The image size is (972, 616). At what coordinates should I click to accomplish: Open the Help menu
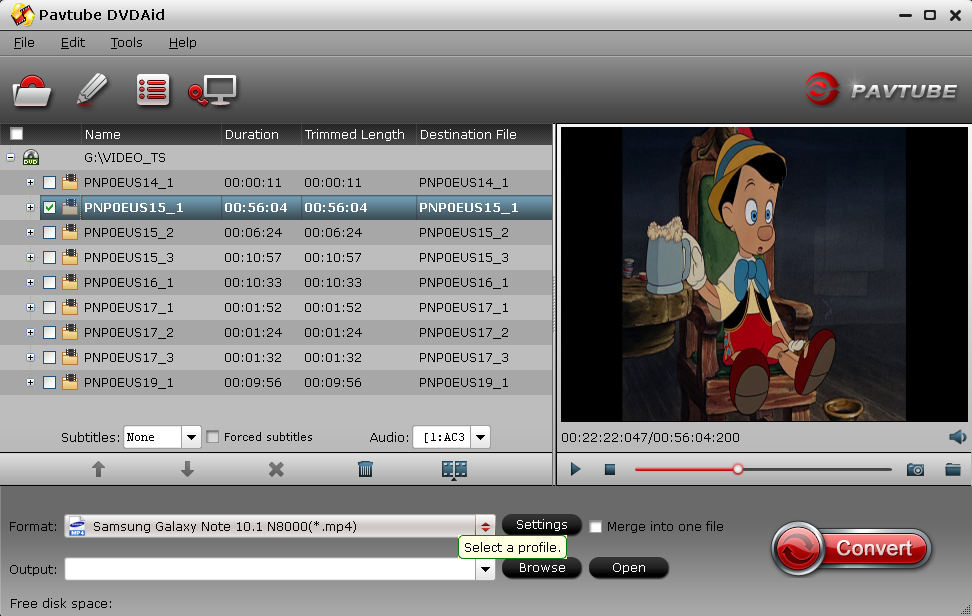click(182, 43)
